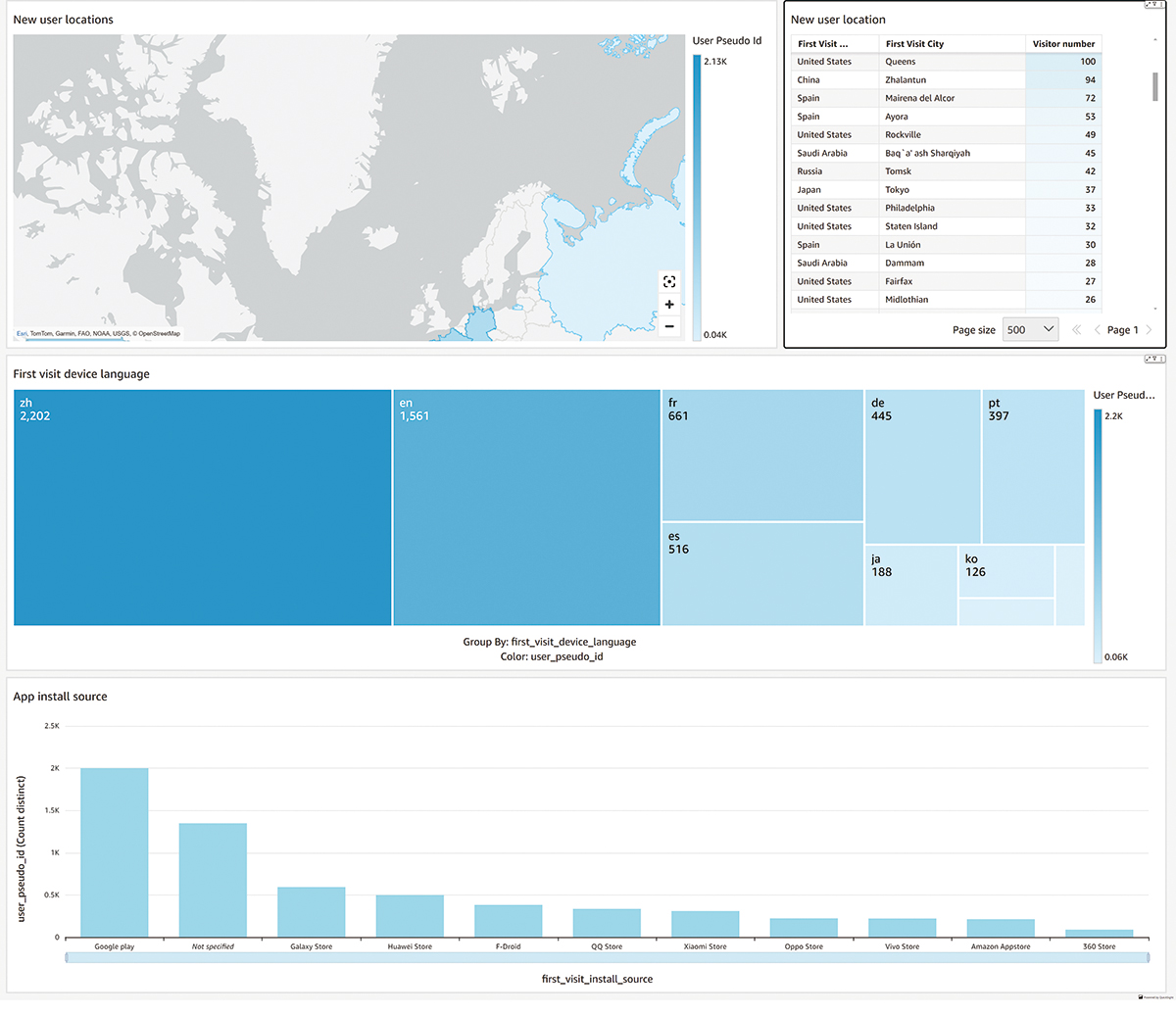Select the zh 2,202 treemap tile
Image resolution: width=1176 pixels, height=1015 pixels.
[202, 507]
